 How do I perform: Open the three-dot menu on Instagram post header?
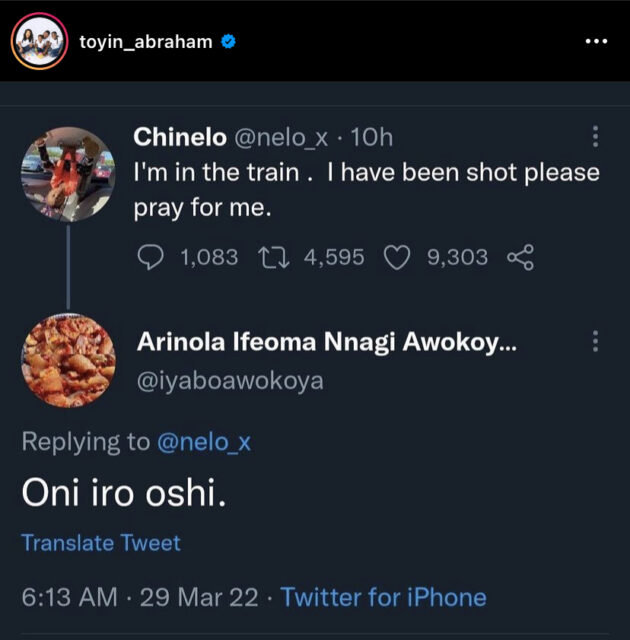[x=595, y=42]
